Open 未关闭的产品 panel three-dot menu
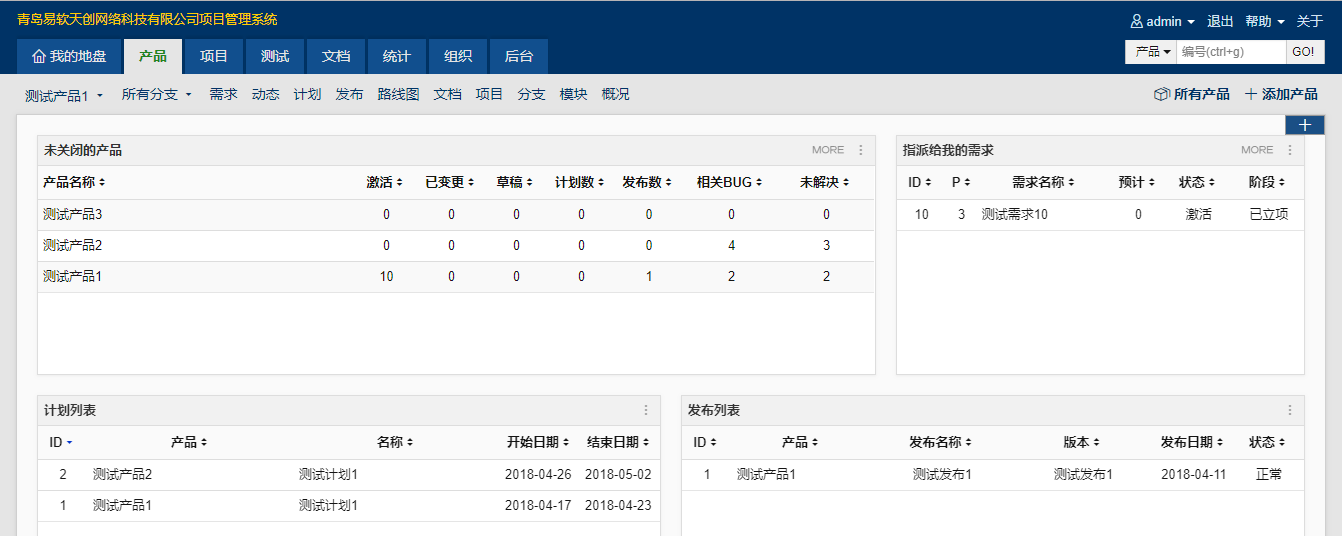Viewport: 1342px width, 536px height. (861, 150)
